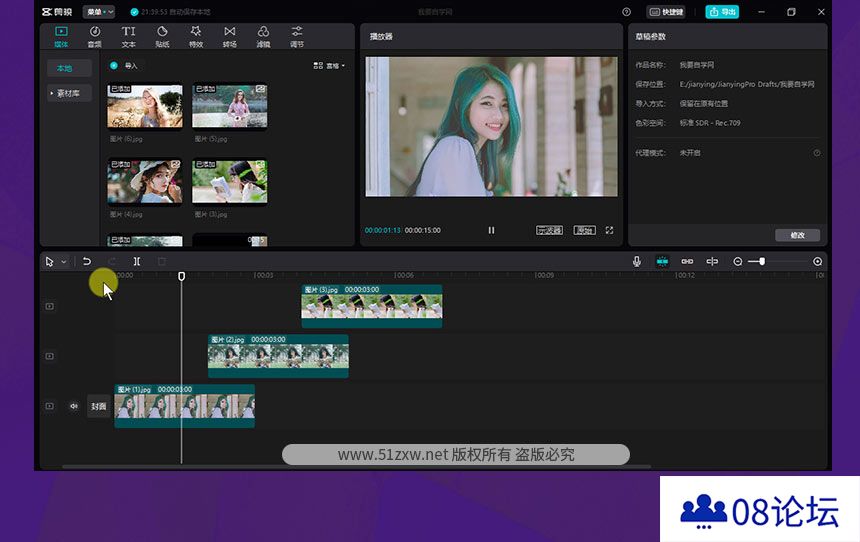Viewport: 860px width, 542px height.
Task: Click the timeline zoom slider handle
Action: pos(762,261)
